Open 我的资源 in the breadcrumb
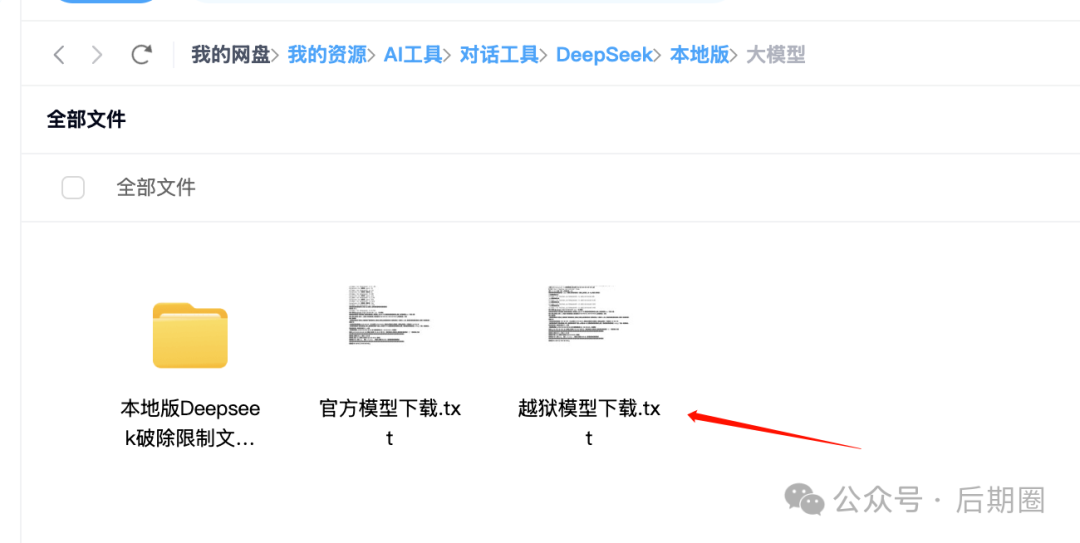This screenshot has width=1080, height=543. 327,54
